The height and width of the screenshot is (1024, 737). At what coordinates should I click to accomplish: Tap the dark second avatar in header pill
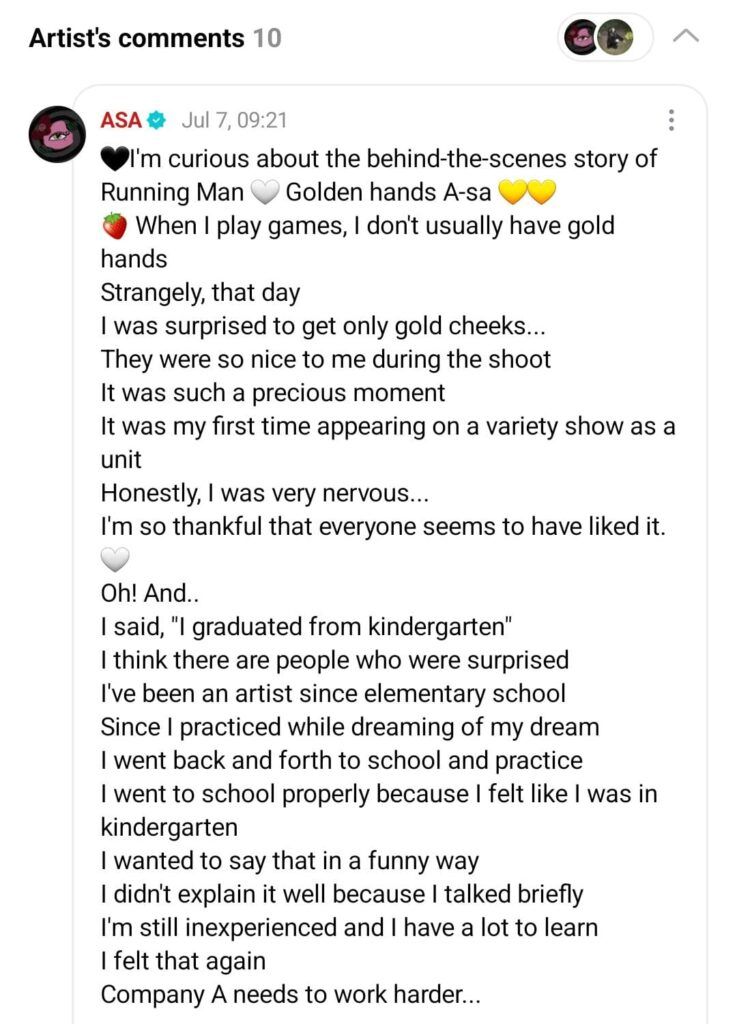coord(615,37)
